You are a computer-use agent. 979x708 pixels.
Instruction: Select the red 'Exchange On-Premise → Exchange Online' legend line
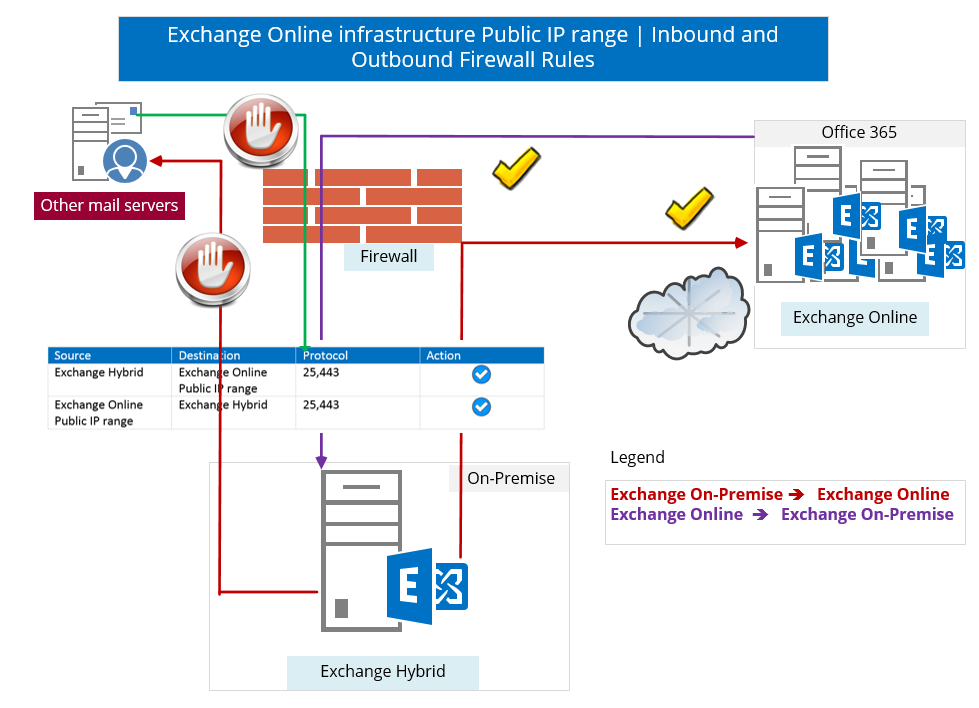pos(780,494)
